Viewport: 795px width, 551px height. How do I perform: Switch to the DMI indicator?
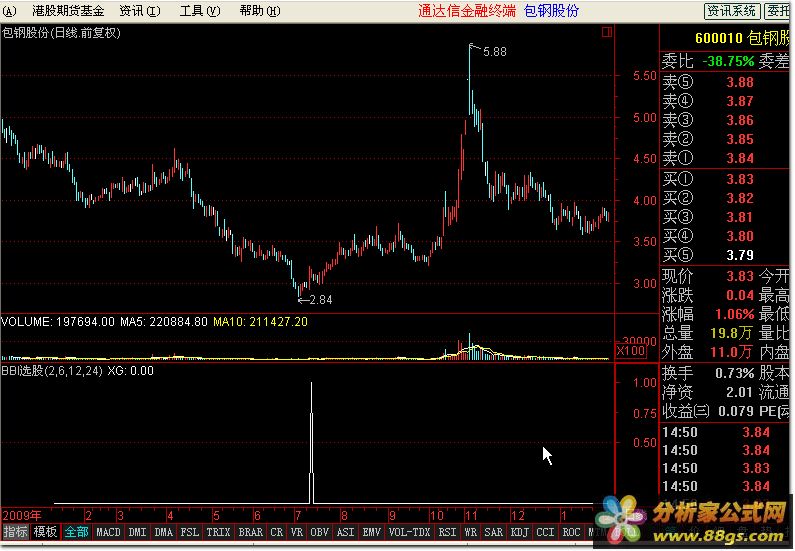click(137, 532)
